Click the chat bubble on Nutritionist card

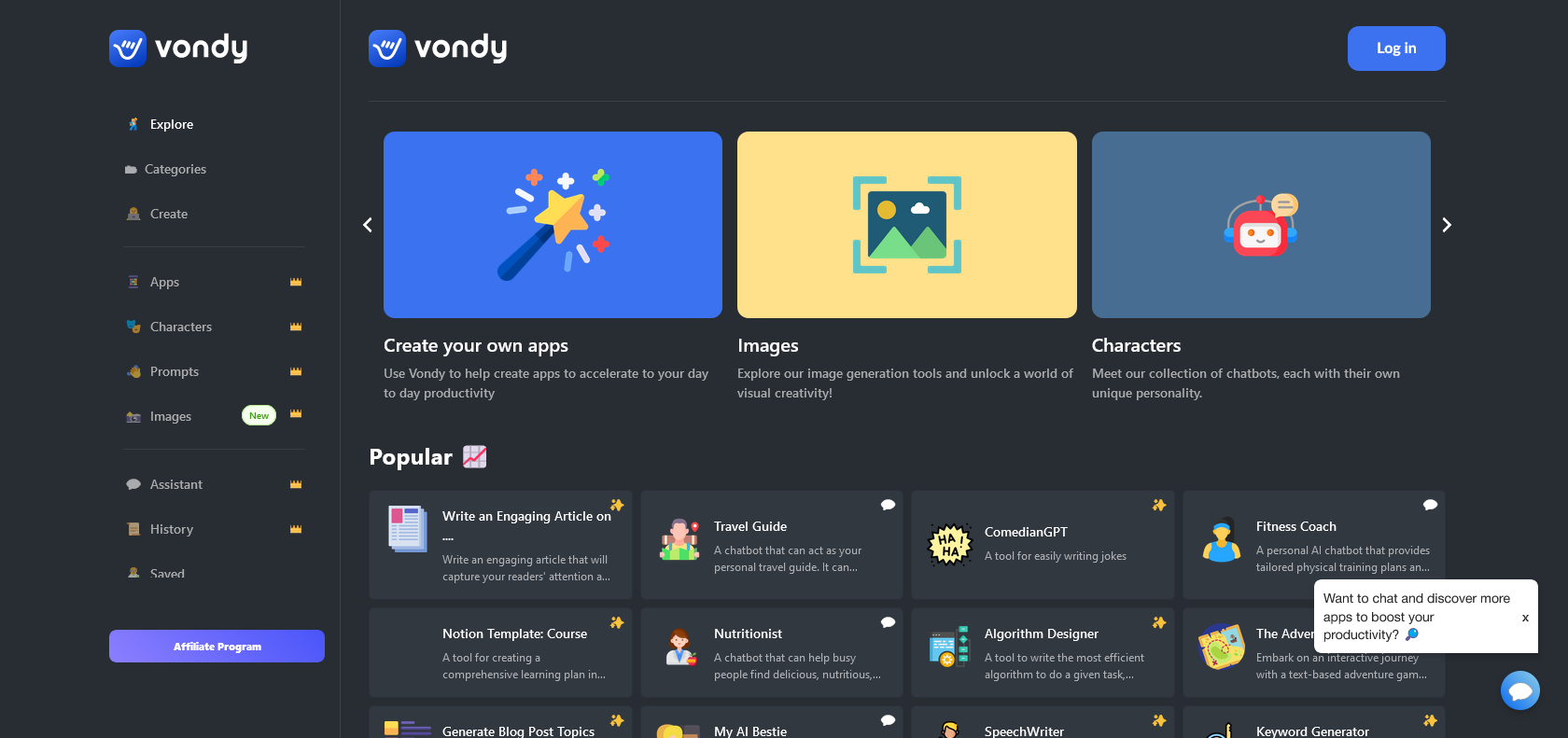[x=888, y=622]
